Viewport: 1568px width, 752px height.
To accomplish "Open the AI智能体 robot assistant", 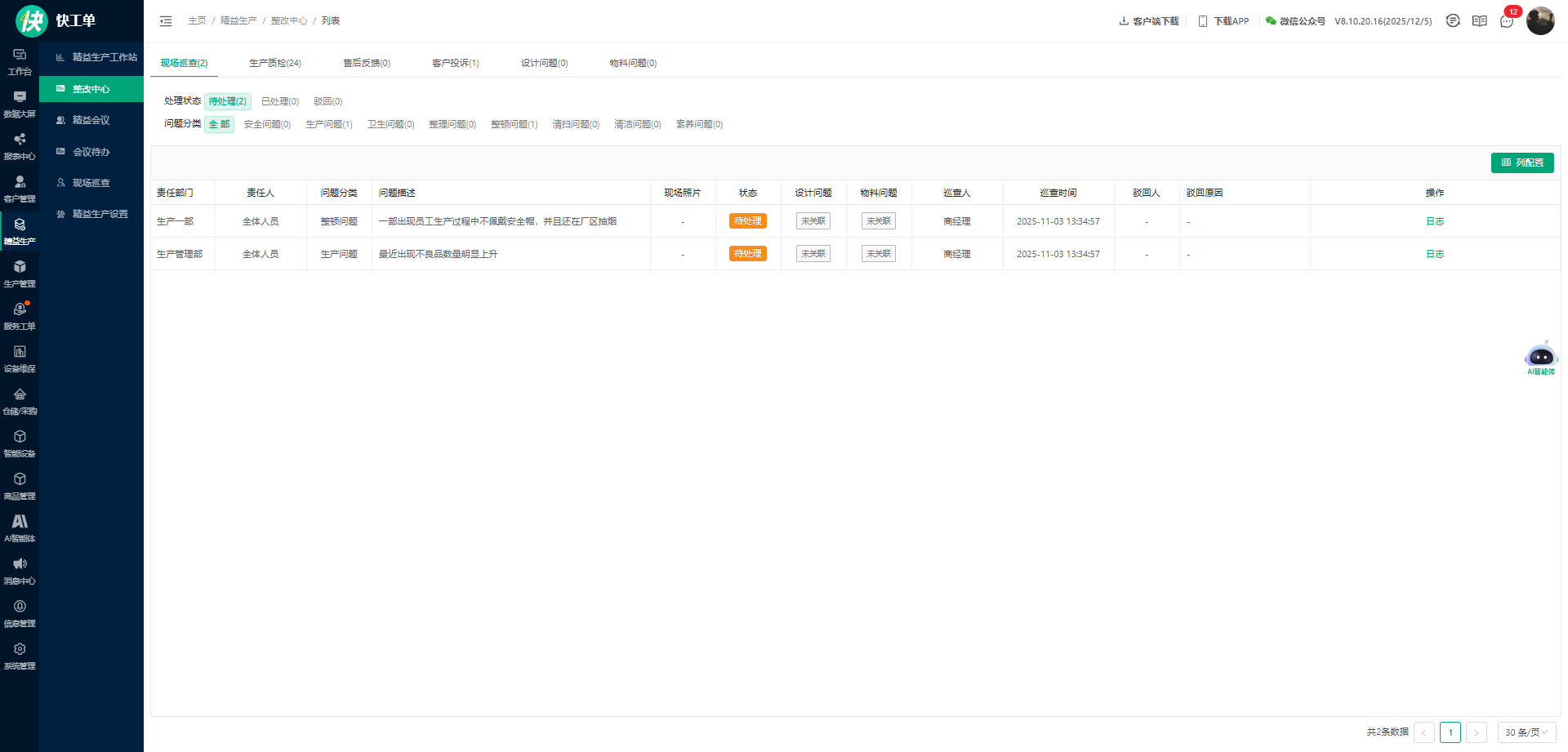I will (x=1540, y=358).
